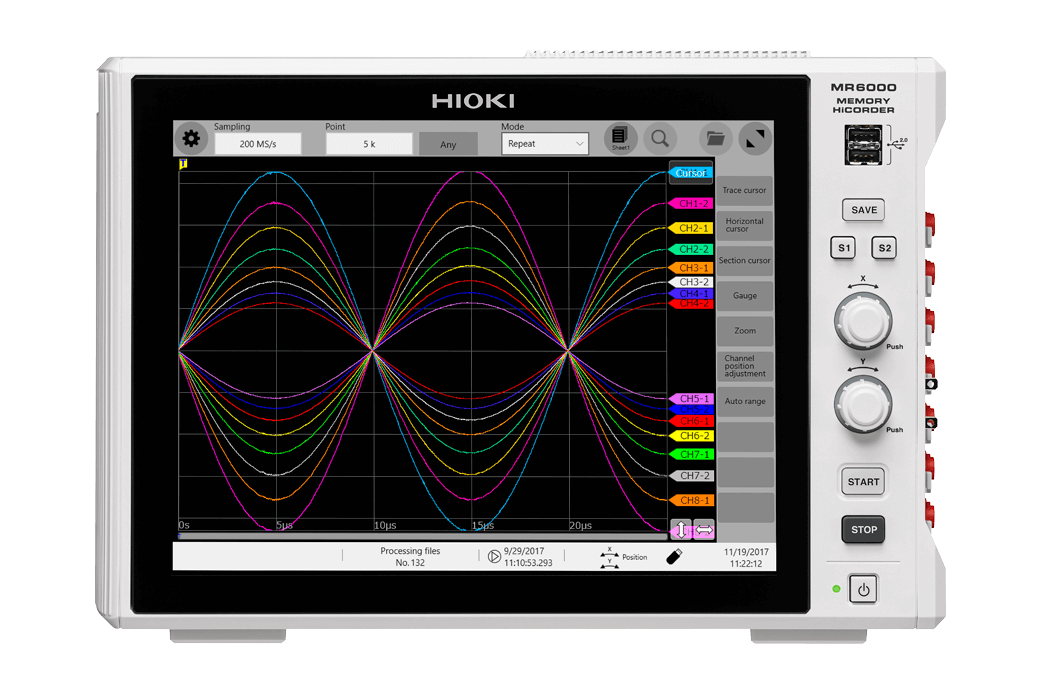Tap the Any button
The image size is (1040, 694).
pyautogui.click(x=448, y=144)
